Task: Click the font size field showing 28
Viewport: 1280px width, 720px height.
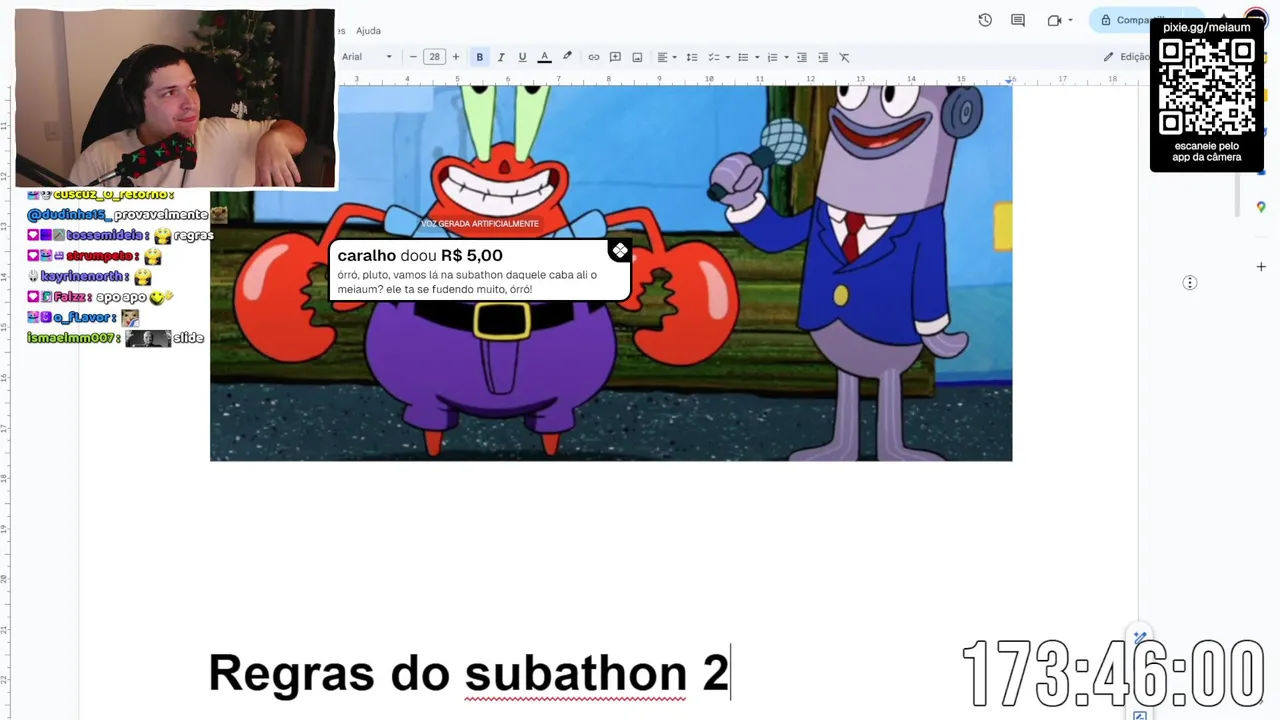Action: [x=434, y=57]
